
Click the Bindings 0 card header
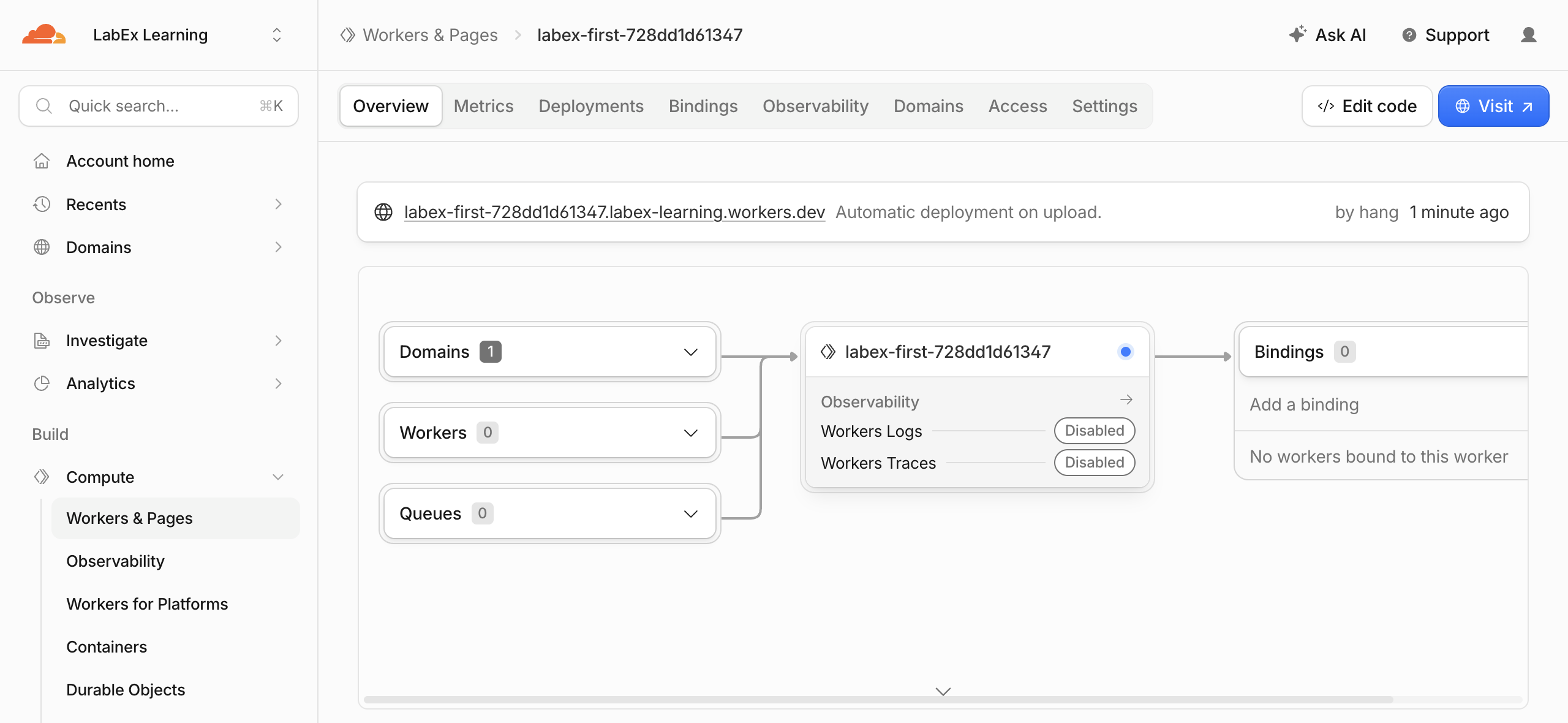pyautogui.click(x=1383, y=352)
